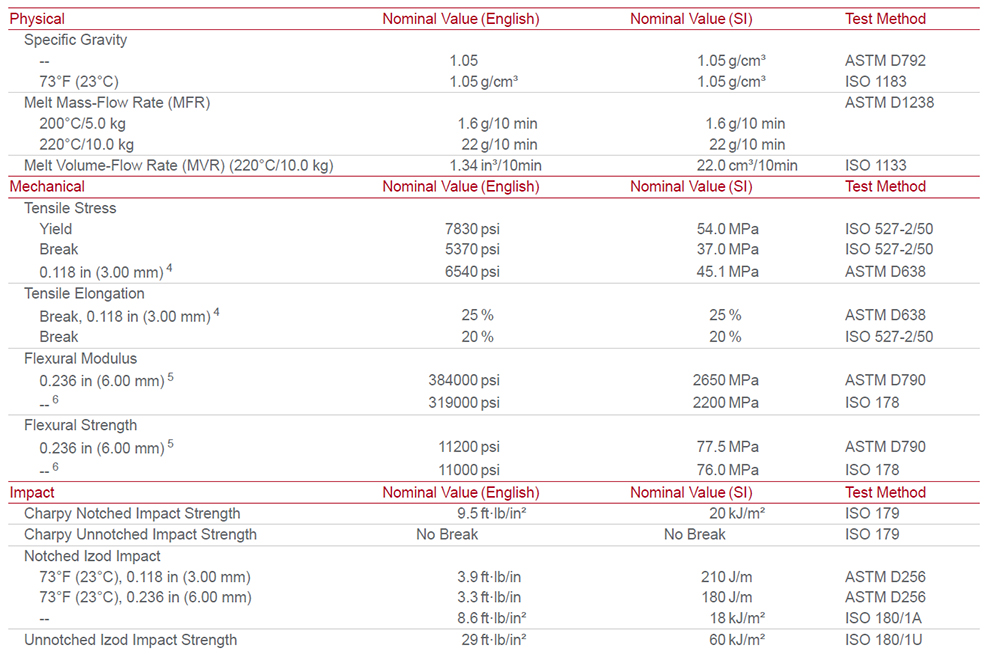Screen dimensions: 1000x654
Task: Select Unnotched Izod Impact Strength row
Action: coord(494,640)
